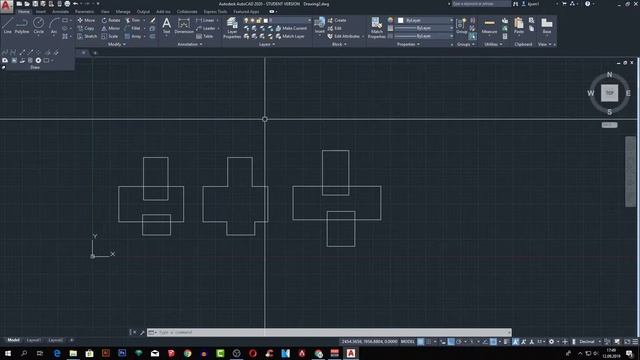Click the object color wheel swatch
The height and width of the screenshot is (360, 640).
point(390,20)
